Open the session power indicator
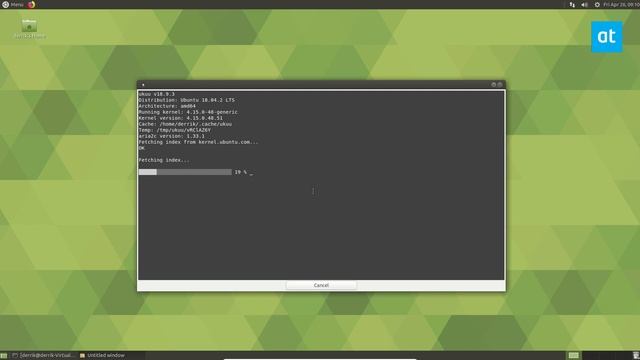Viewport: 640px width, 360px height. [x=597, y=4]
